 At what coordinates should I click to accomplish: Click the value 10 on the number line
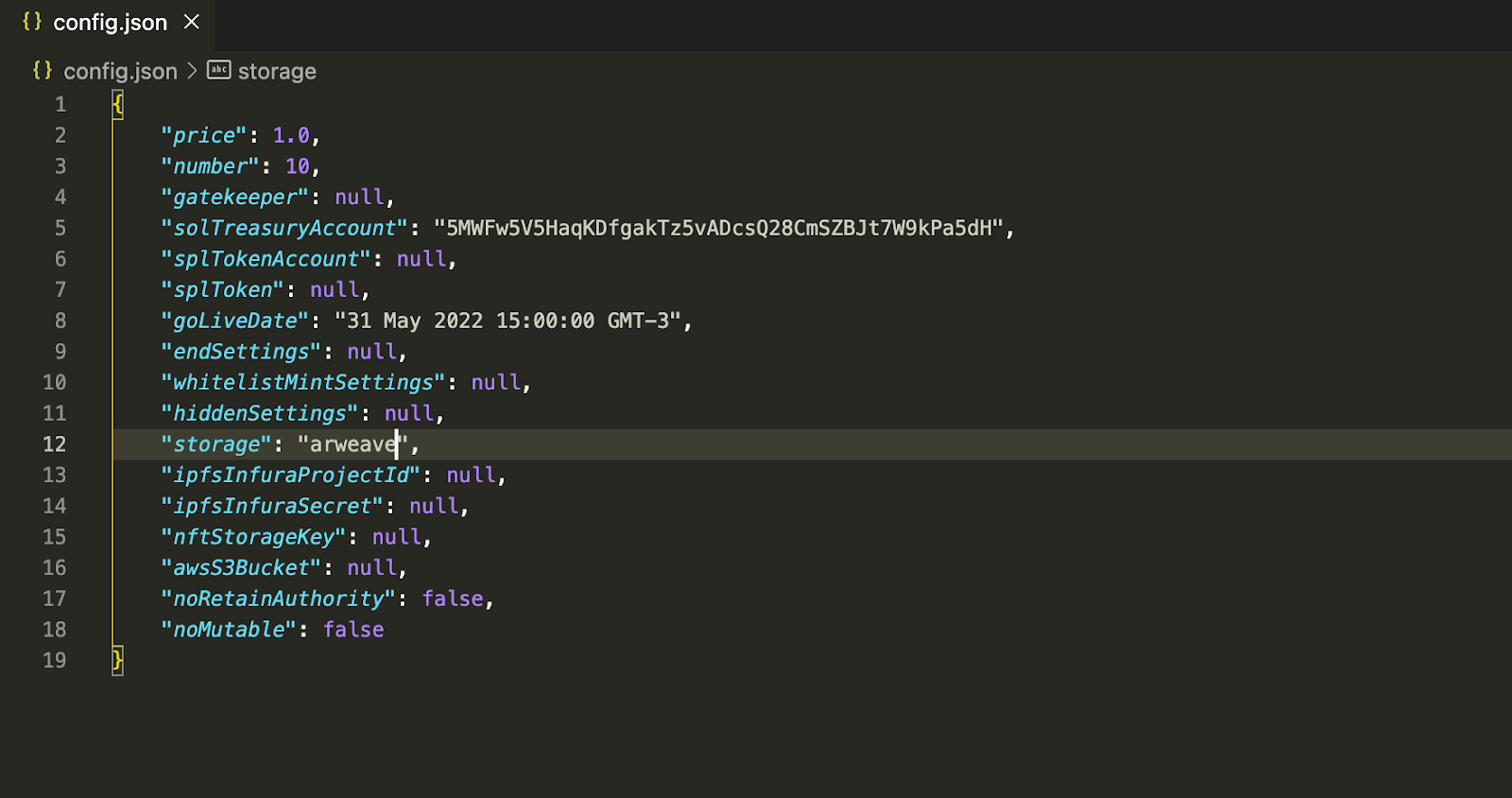298,166
